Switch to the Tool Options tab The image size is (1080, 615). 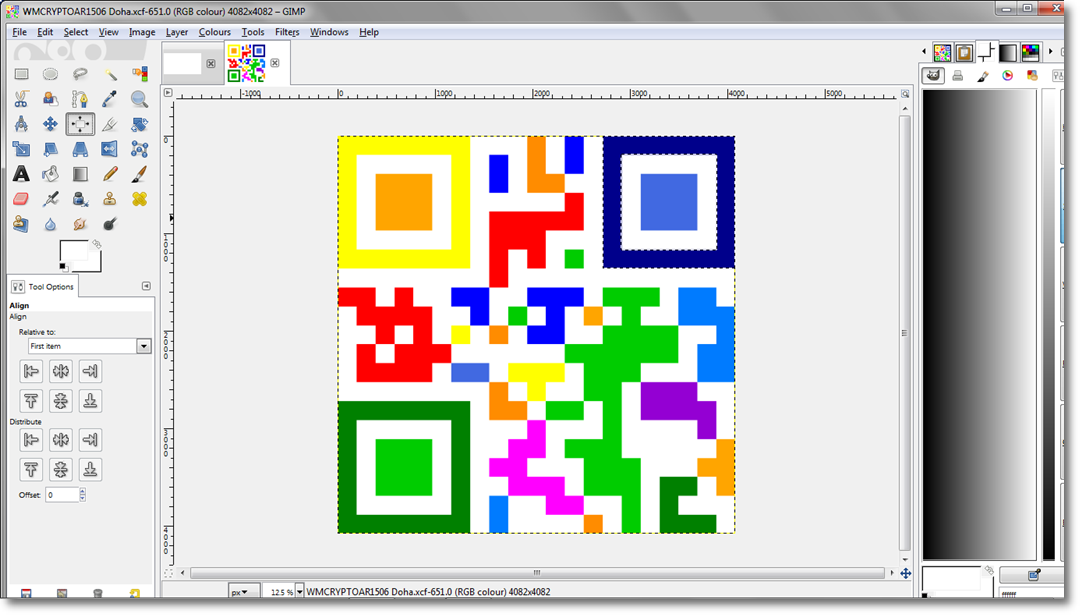(x=43, y=286)
